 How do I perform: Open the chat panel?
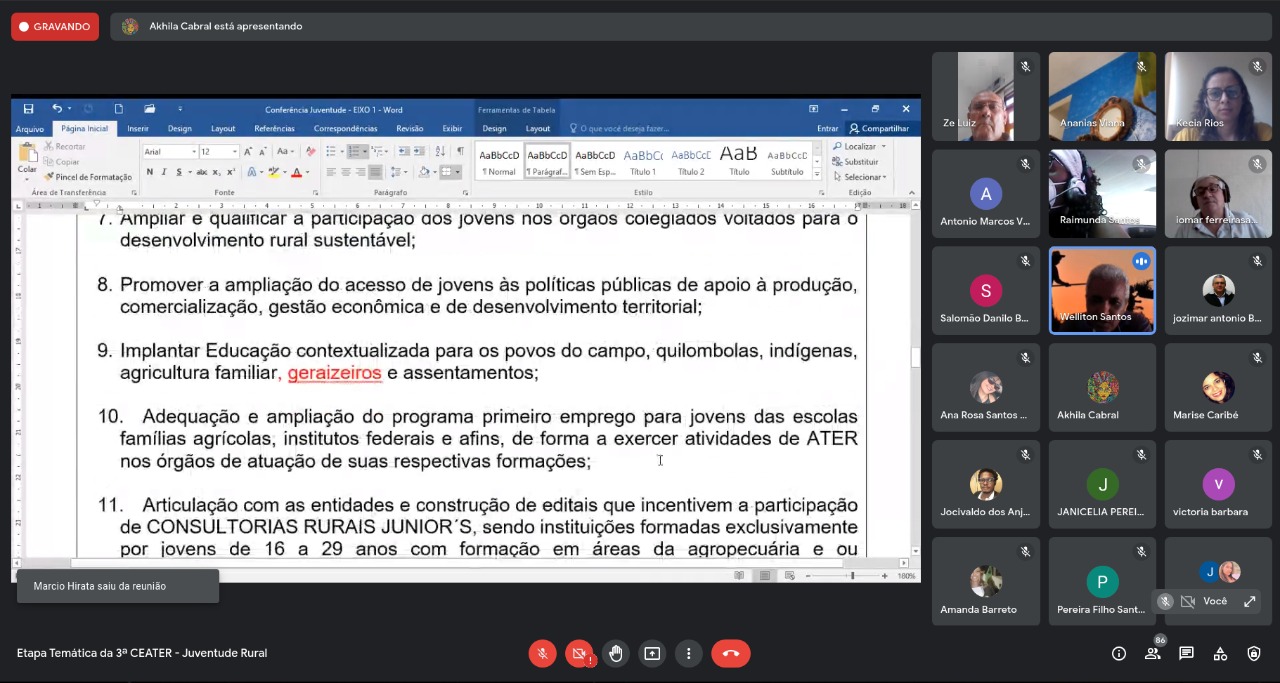coord(1186,654)
